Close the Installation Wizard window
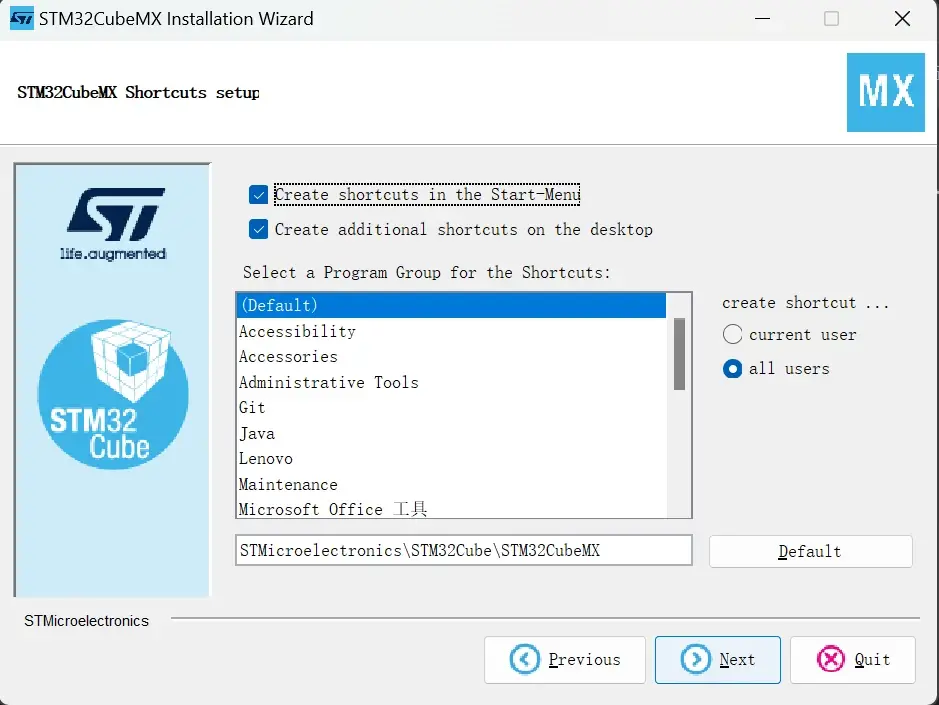The height and width of the screenshot is (705, 939). coord(902,19)
